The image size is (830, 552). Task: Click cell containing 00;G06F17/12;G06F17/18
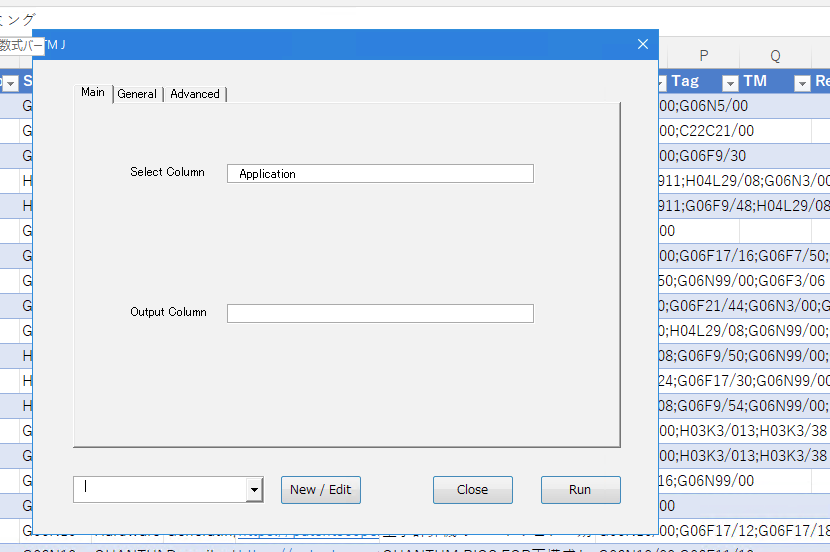pos(744,530)
